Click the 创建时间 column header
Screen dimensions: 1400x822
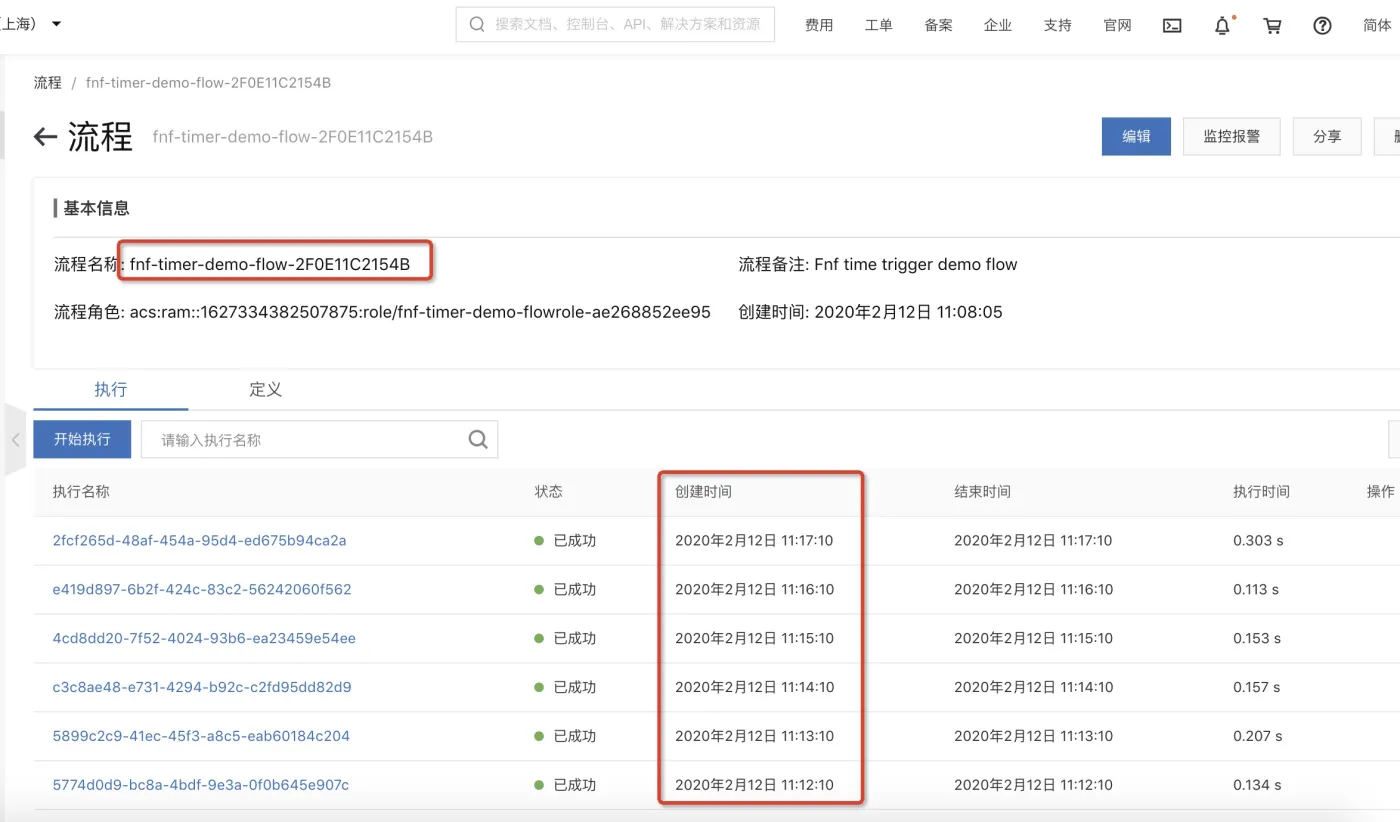click(703, 492)
